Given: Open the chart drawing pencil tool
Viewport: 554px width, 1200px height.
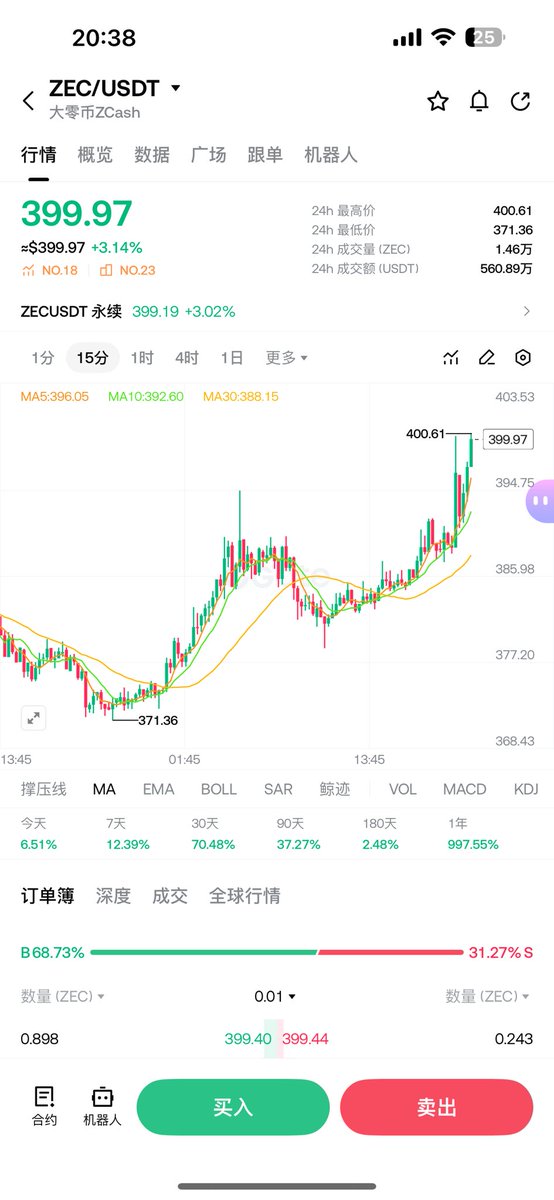Looking at the screenshot, I should 487,358.
